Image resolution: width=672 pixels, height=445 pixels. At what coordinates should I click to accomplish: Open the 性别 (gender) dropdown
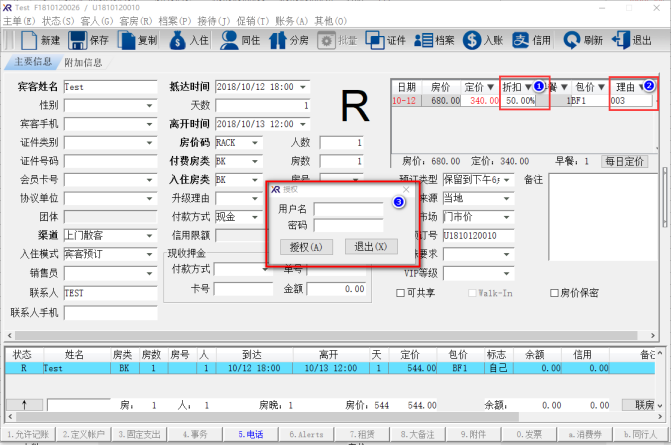(x=149, y=105)
